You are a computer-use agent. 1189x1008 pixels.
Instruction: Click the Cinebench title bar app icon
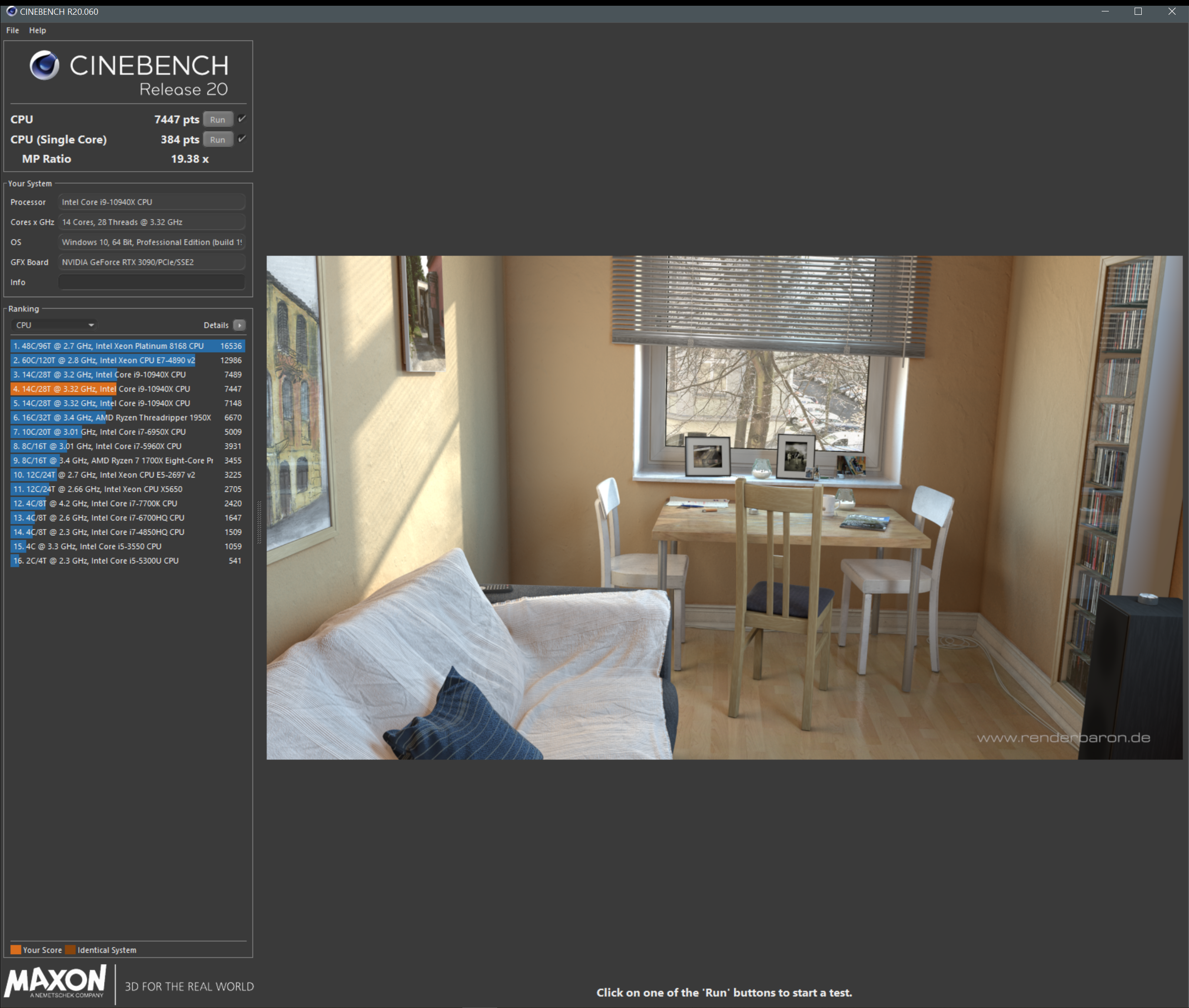11,11
